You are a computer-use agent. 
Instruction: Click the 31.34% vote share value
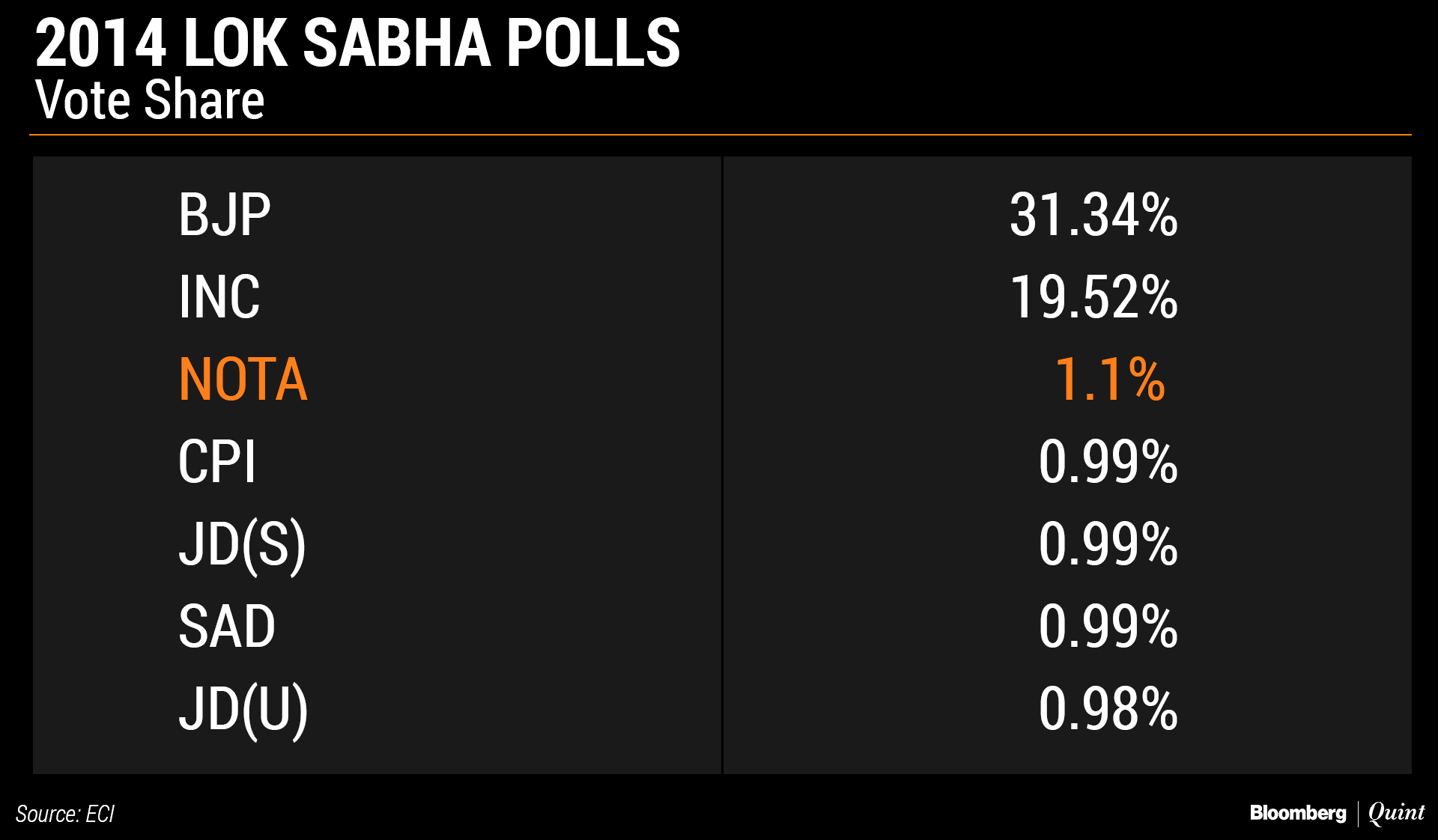pyautogui.click(x=1093, y=216)
